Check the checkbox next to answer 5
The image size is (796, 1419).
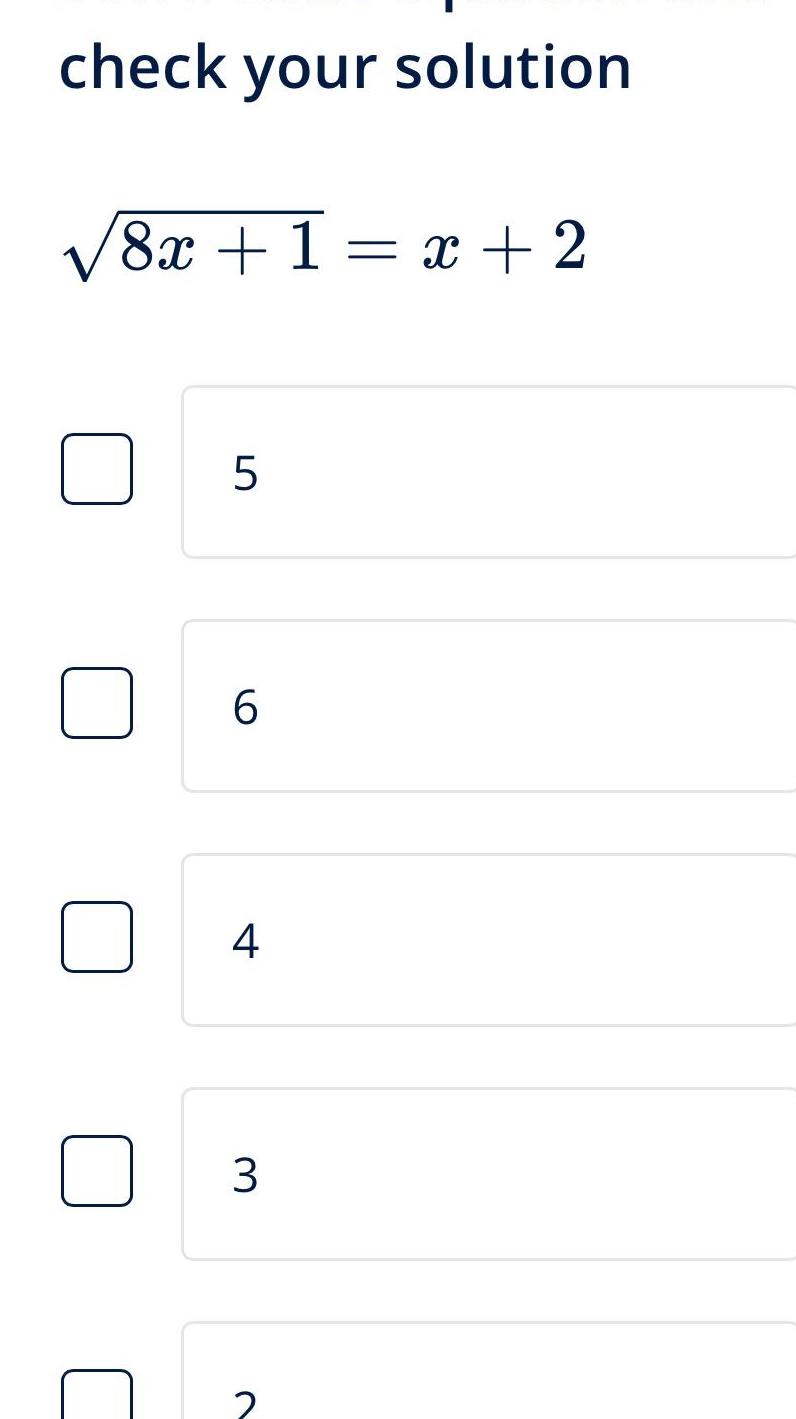pyautogui.click(x=97, y=468)
